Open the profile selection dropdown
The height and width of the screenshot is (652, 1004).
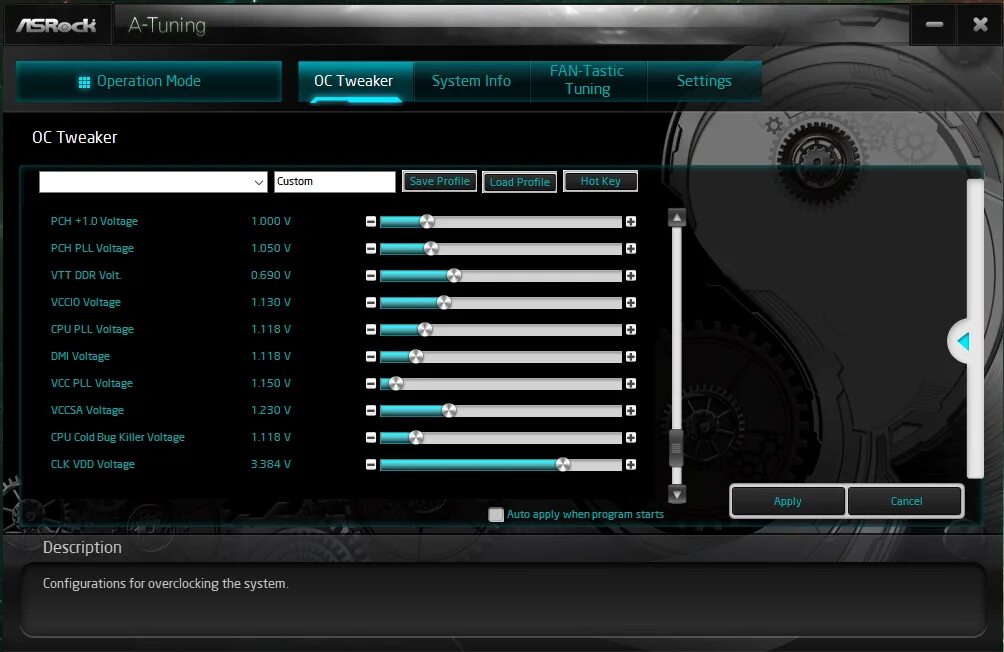153,182
